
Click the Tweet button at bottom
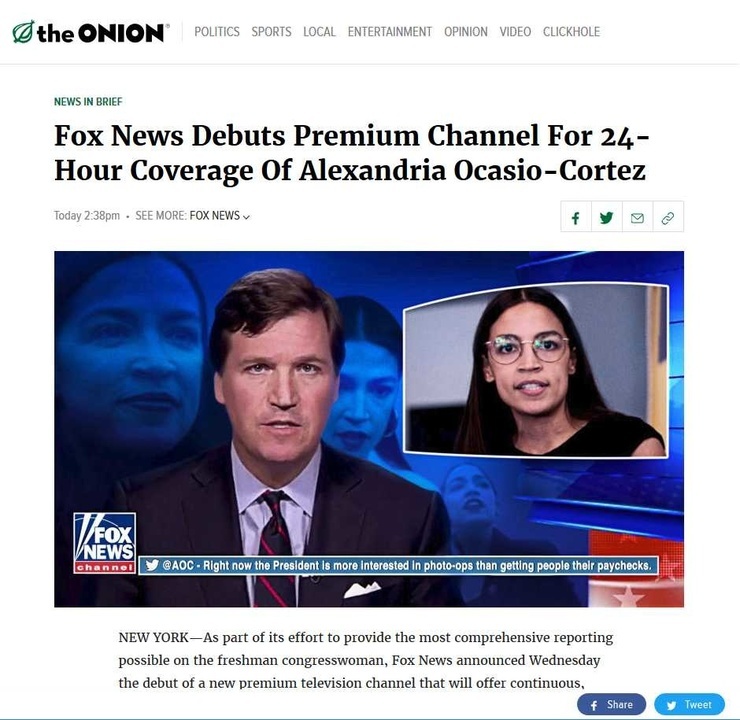(x=689, y=704)
